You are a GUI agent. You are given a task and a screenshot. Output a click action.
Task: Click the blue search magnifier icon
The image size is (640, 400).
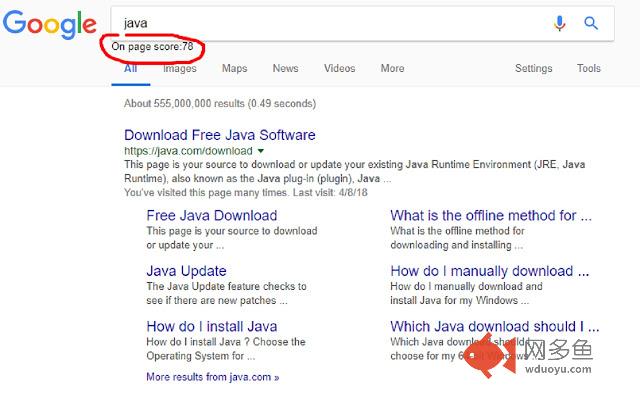591,23
